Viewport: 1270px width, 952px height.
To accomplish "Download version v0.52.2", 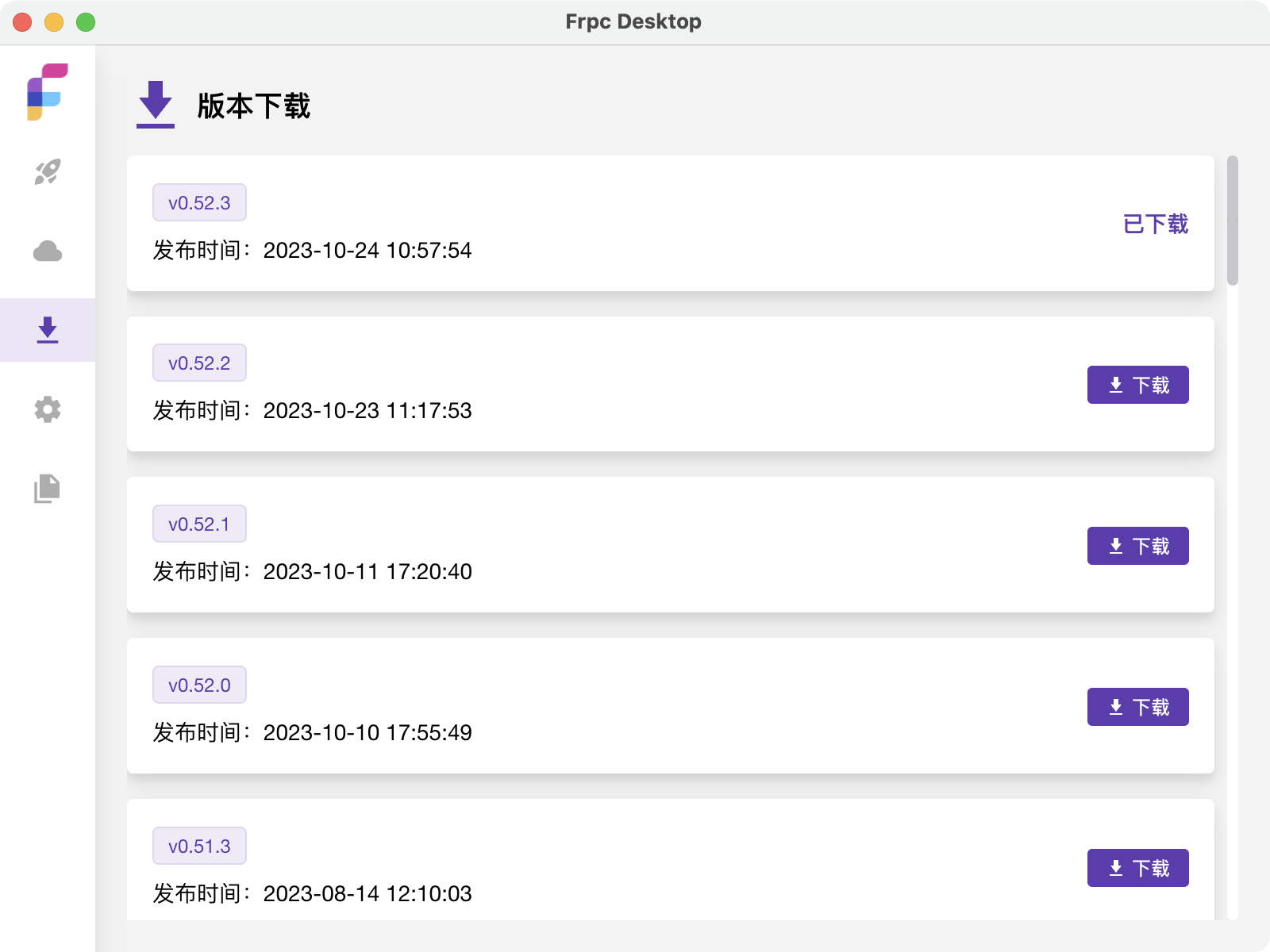I will (x=1137, y=385).
